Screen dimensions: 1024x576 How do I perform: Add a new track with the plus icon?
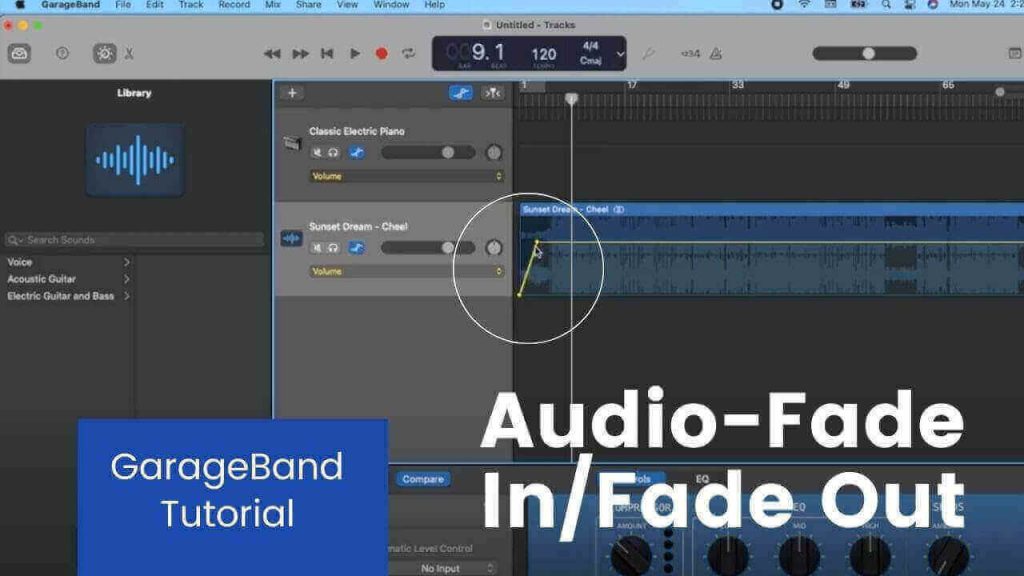(x=292, y=91)
